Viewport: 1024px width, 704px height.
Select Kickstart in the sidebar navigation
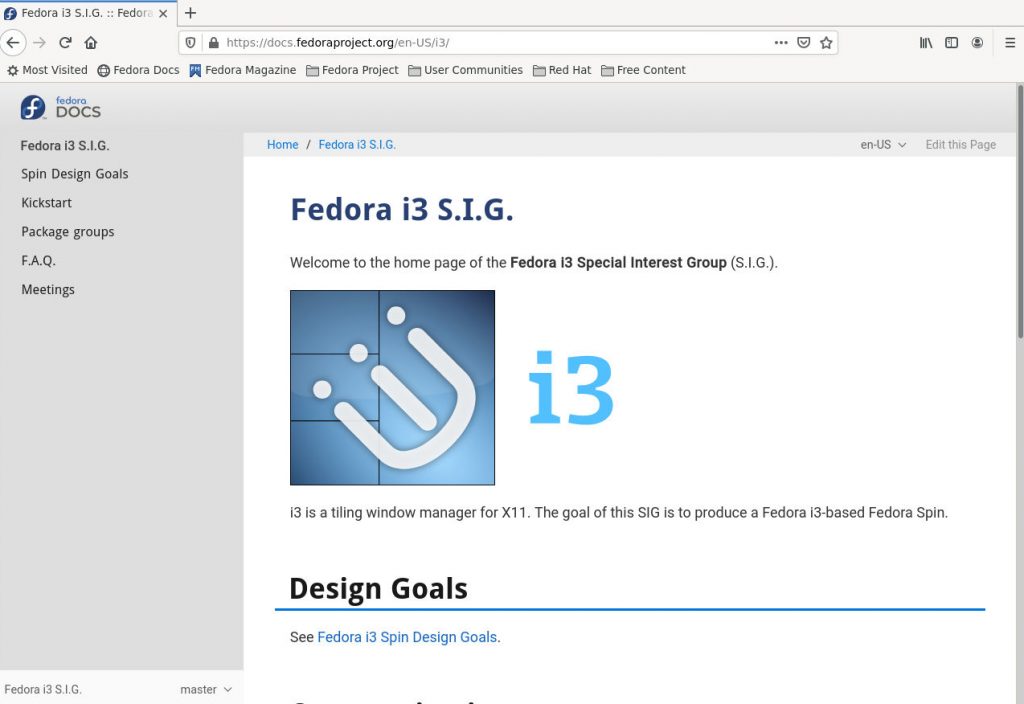[x=47, y=203]
